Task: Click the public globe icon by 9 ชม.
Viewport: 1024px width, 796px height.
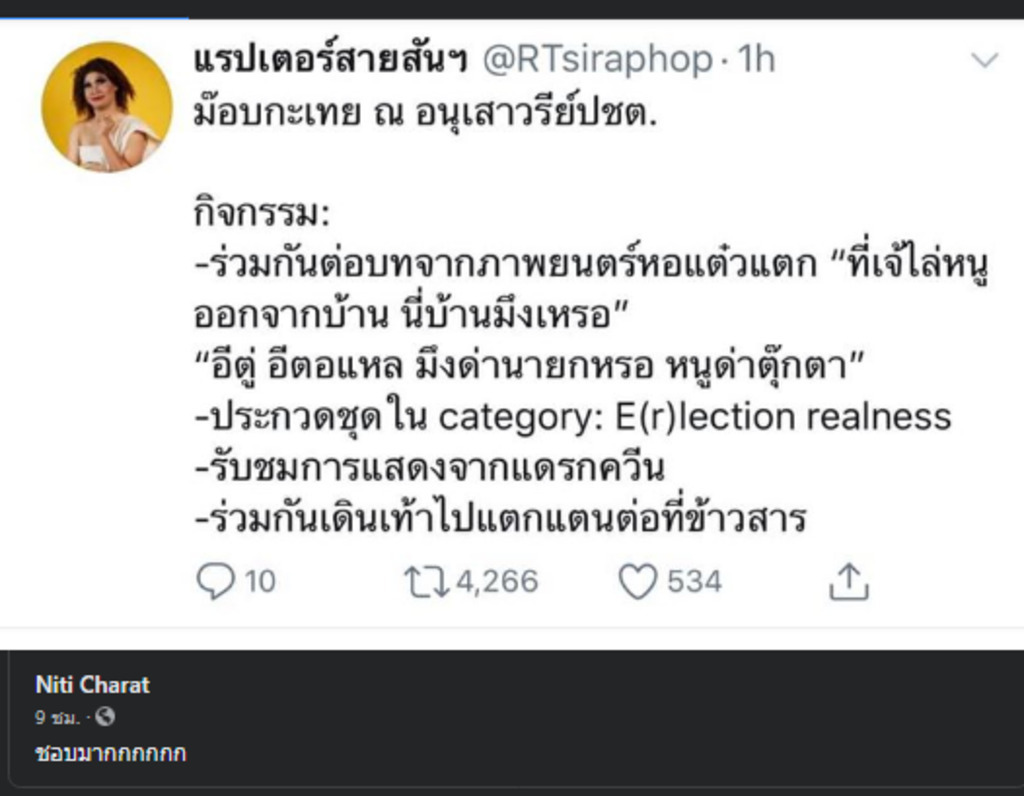Action: coord(106,717)
